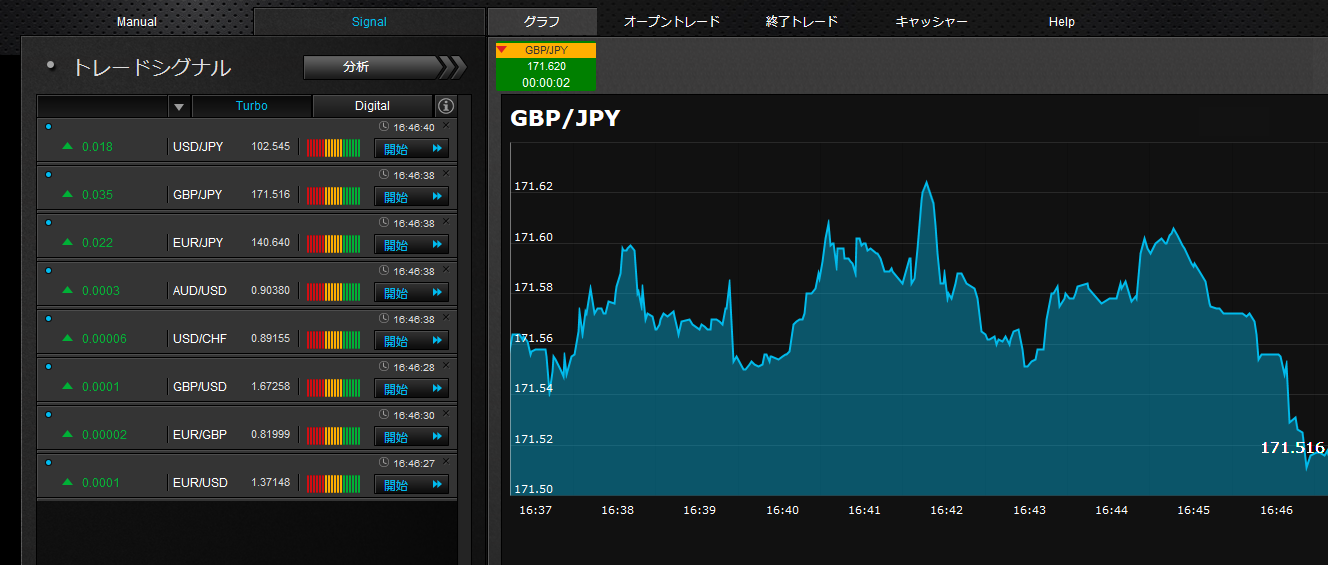Start the GBP/USD trade with 開始
This screenshot has height=565, width=1328.
tap(411, 389)
